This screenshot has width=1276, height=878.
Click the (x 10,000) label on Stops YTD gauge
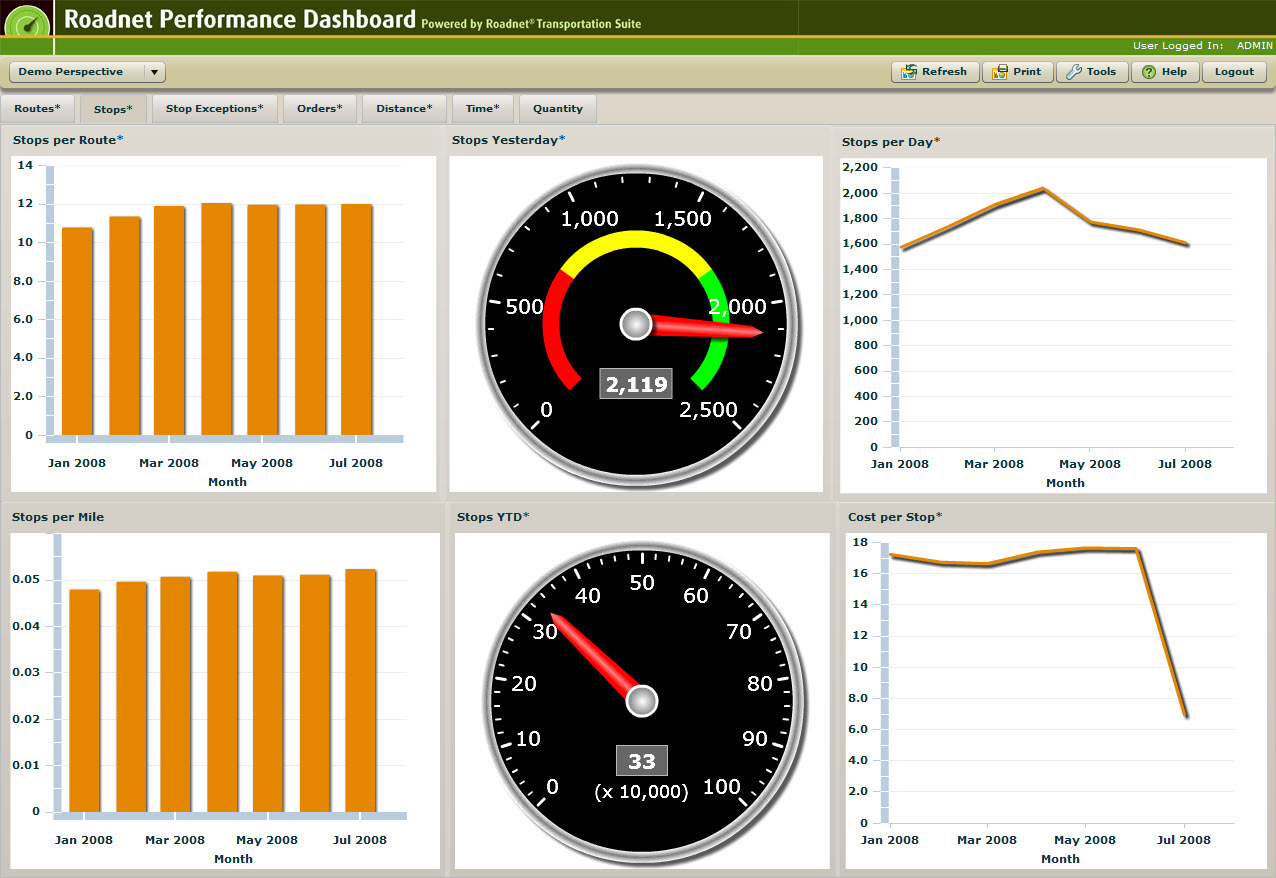(x=641, y=792)
